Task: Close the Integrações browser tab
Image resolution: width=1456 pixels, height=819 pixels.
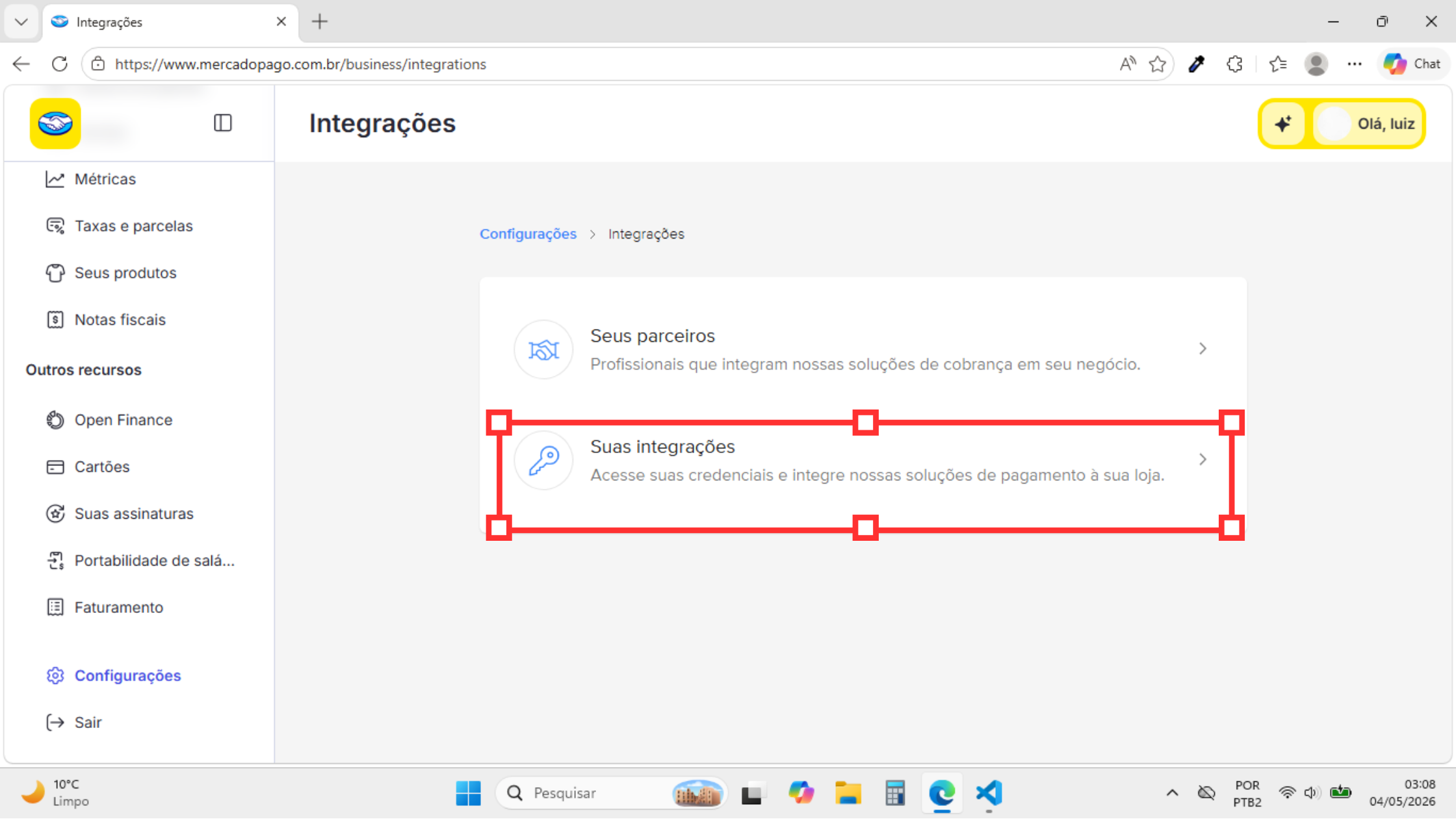Action: (281, 21)
